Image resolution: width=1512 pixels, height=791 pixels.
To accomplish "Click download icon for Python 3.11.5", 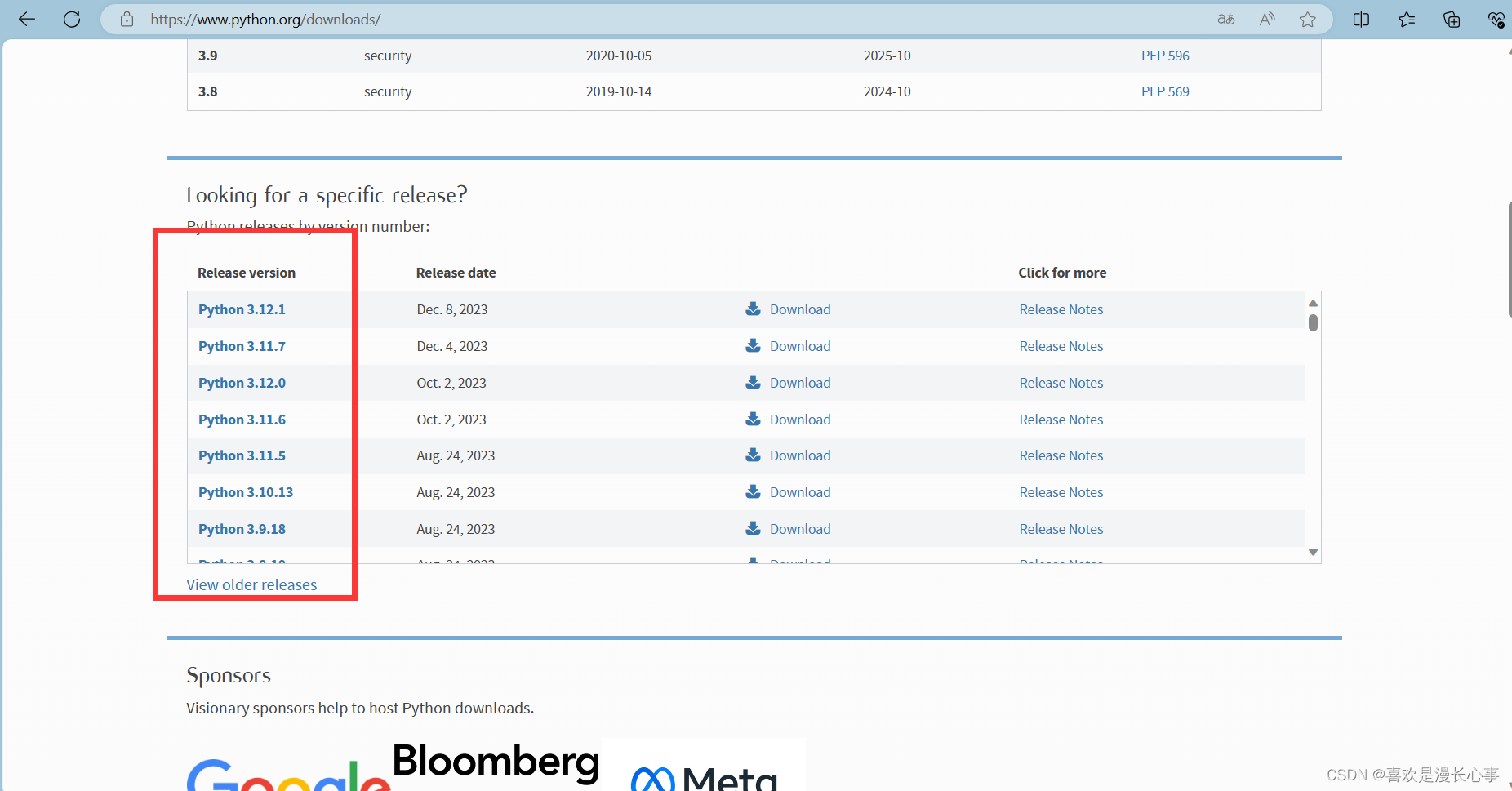I will coord(753,455).
